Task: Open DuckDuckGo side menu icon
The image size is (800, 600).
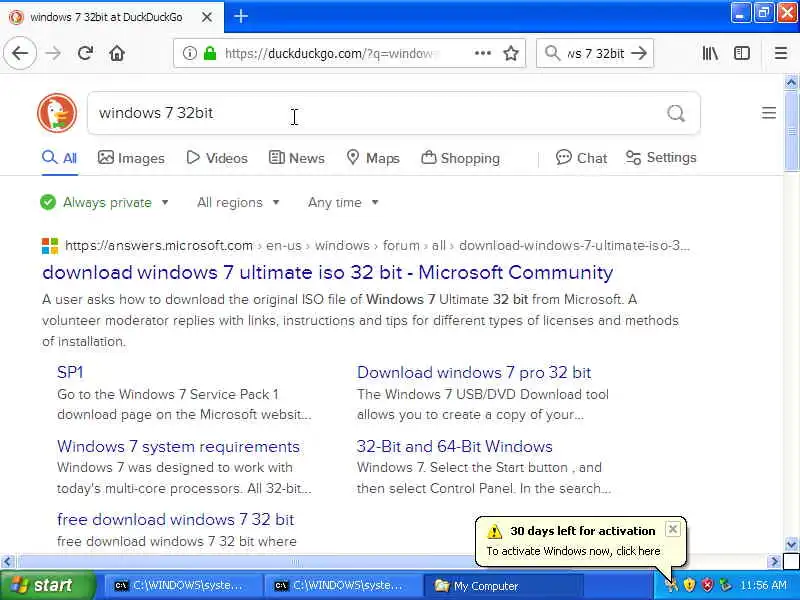Action: [769, 113]
